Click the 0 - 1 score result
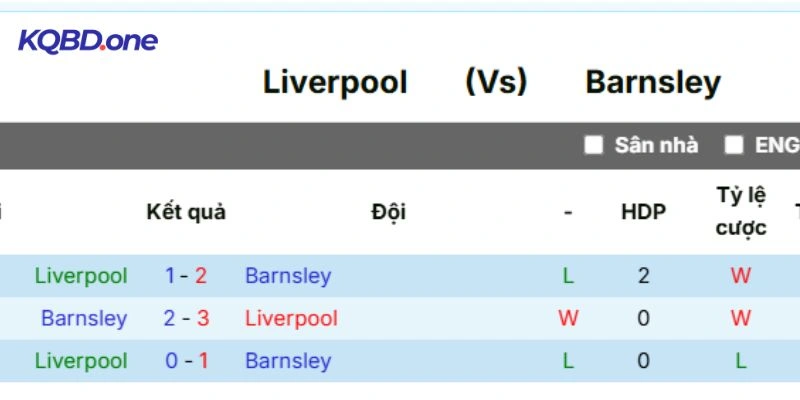This screenshot has width=800, height=400. (x=186, y=361)
